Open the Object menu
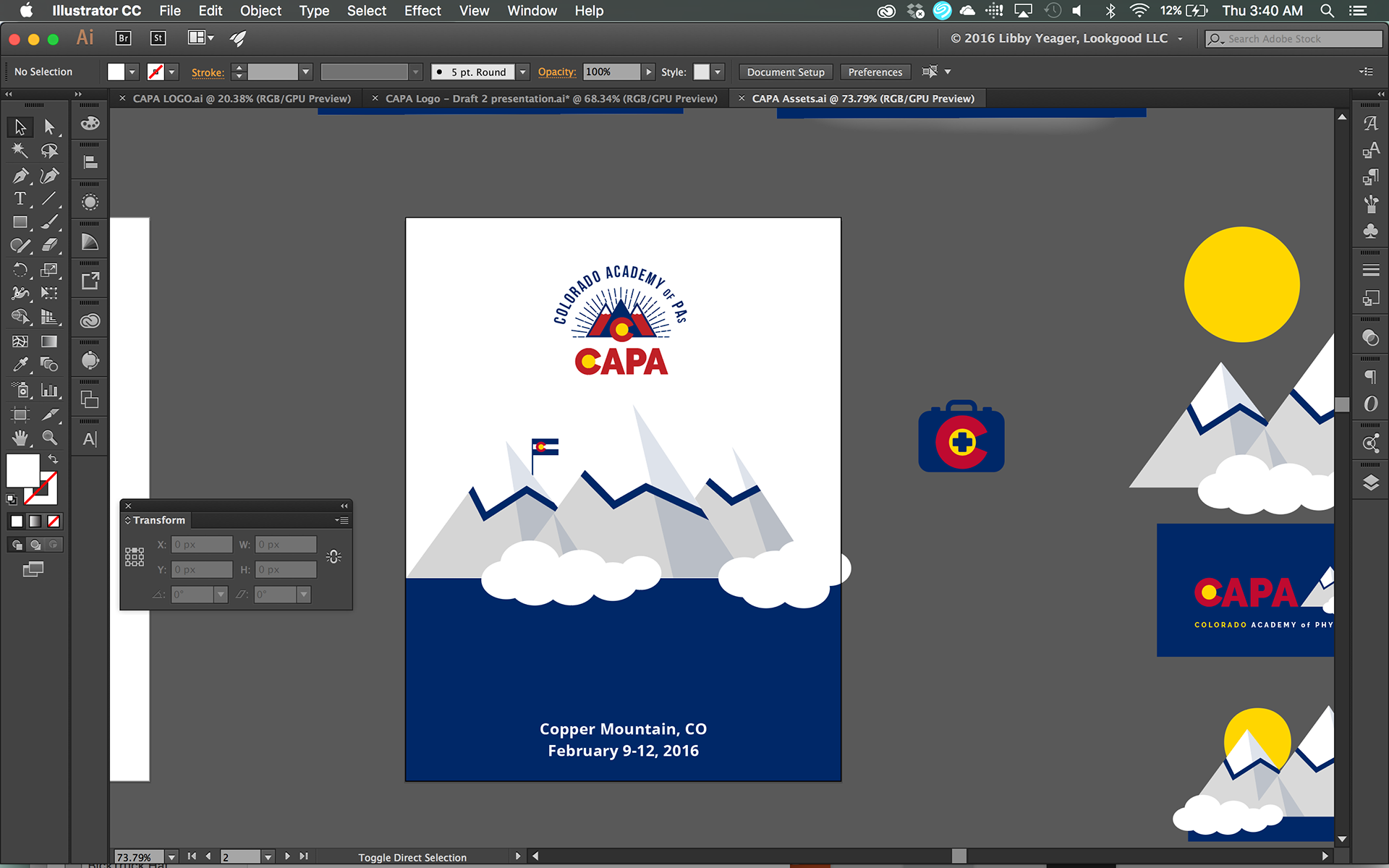 coord(260,11)
